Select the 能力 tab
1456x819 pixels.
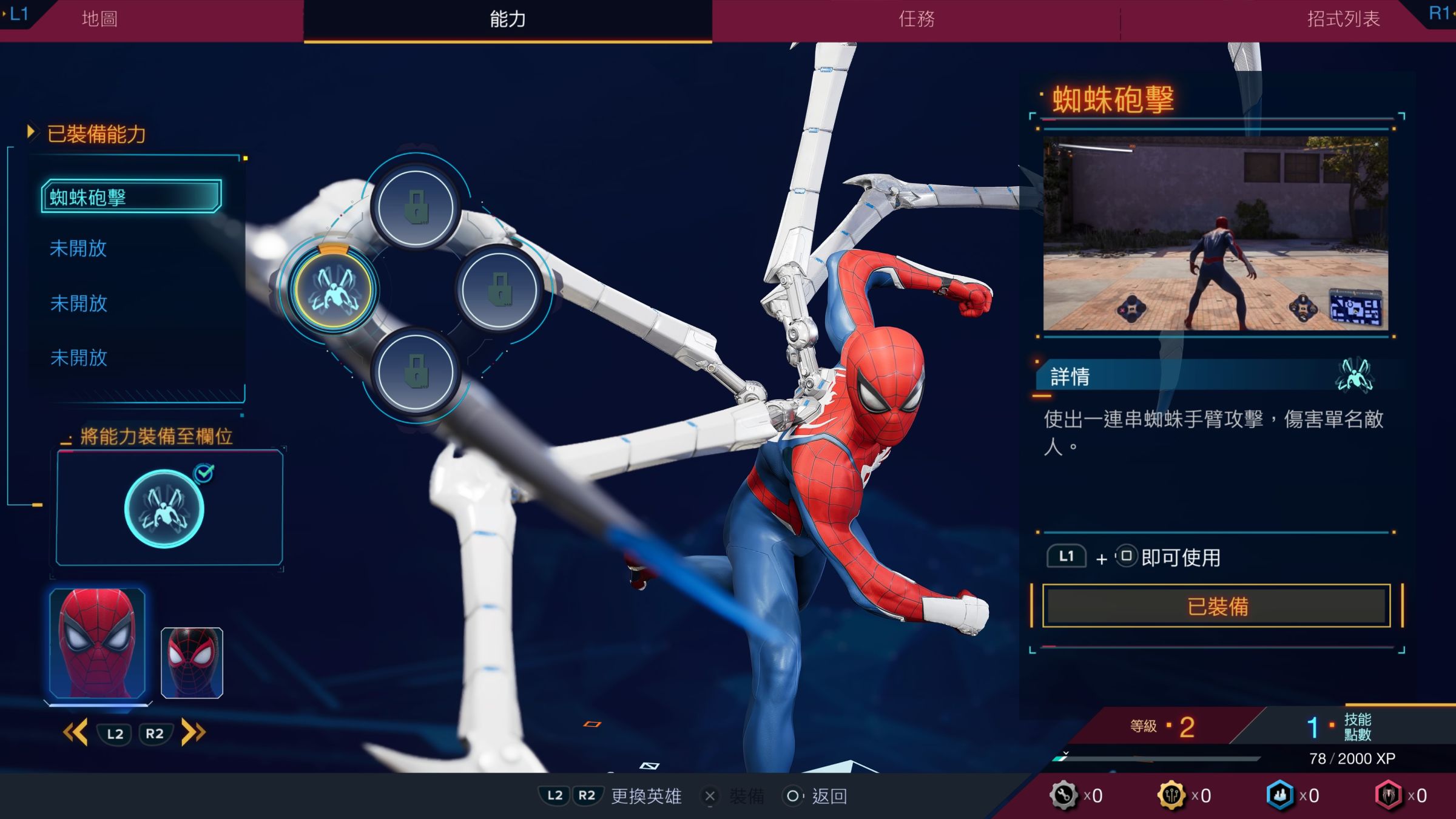(x=508, y=19)
